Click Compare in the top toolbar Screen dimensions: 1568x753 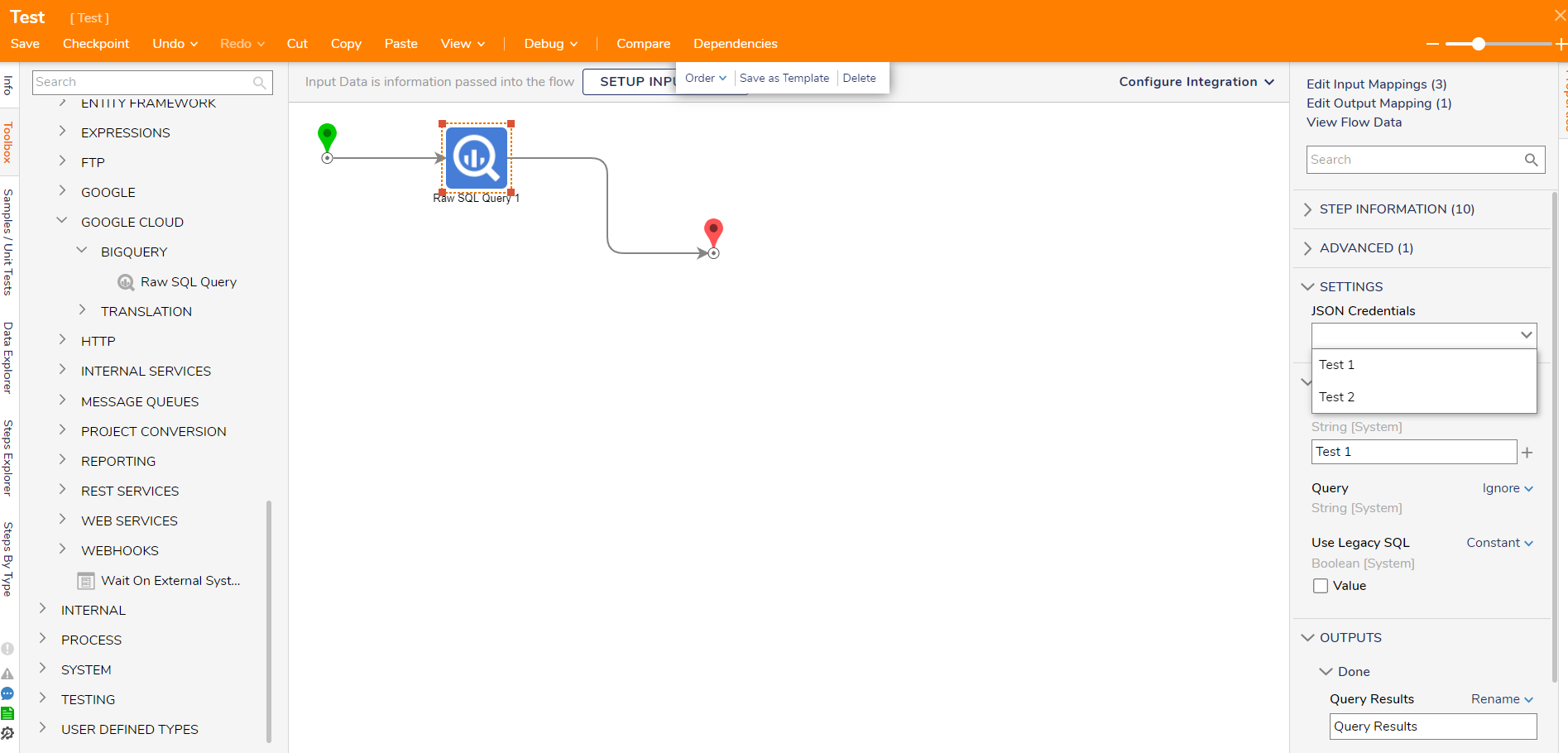(644, 44)
